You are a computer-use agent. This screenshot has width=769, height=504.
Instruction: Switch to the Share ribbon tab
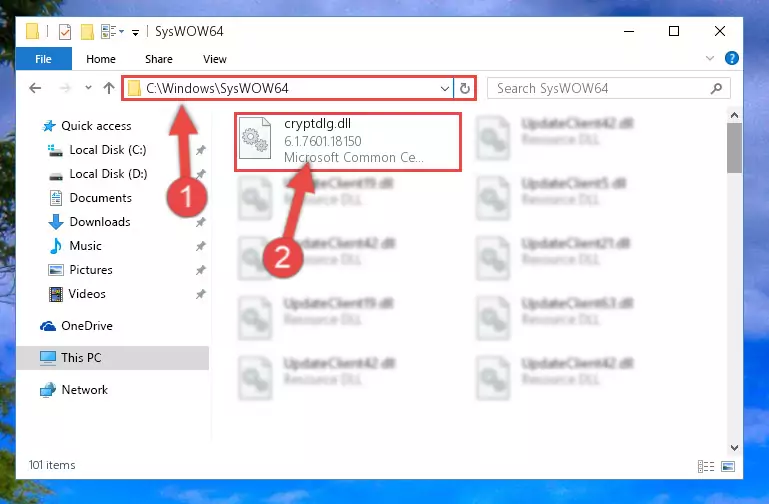[159, 59]
